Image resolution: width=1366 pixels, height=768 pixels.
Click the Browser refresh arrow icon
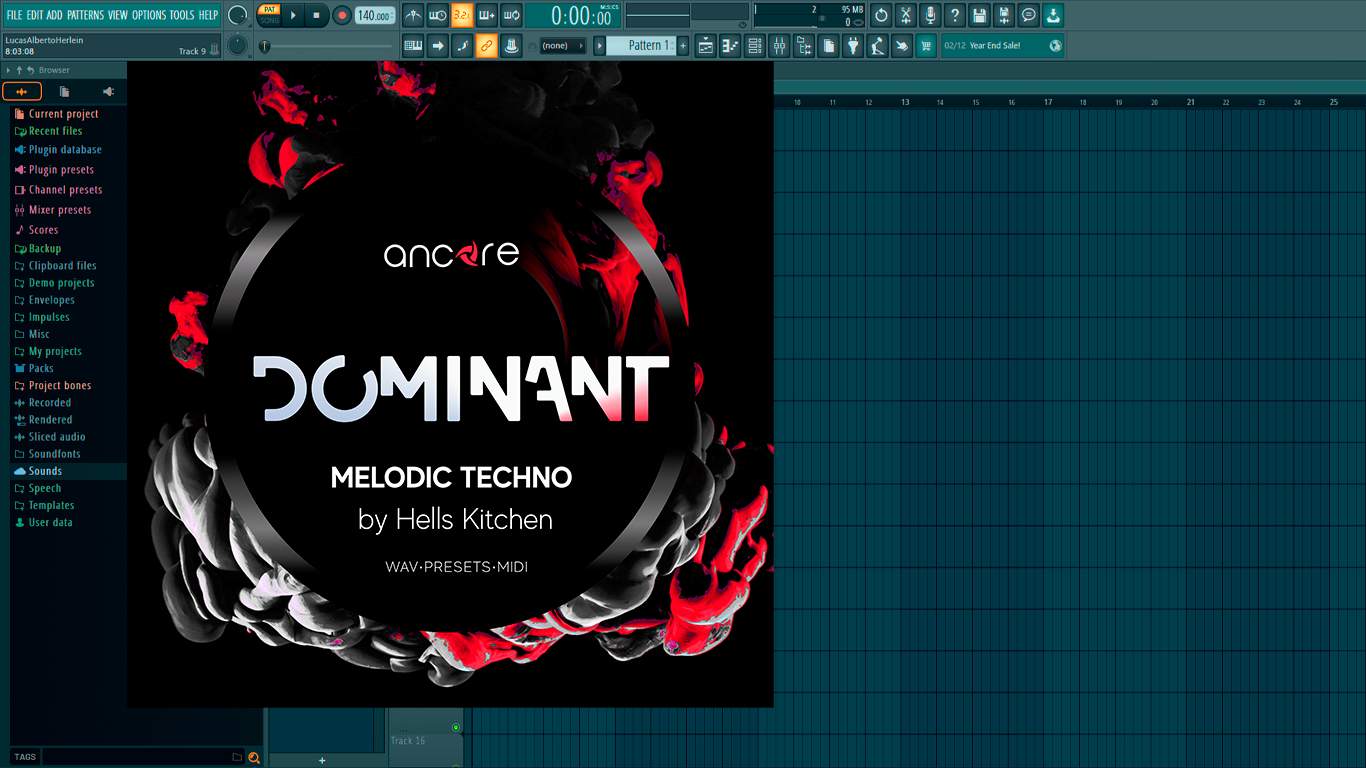click(31, 70)
